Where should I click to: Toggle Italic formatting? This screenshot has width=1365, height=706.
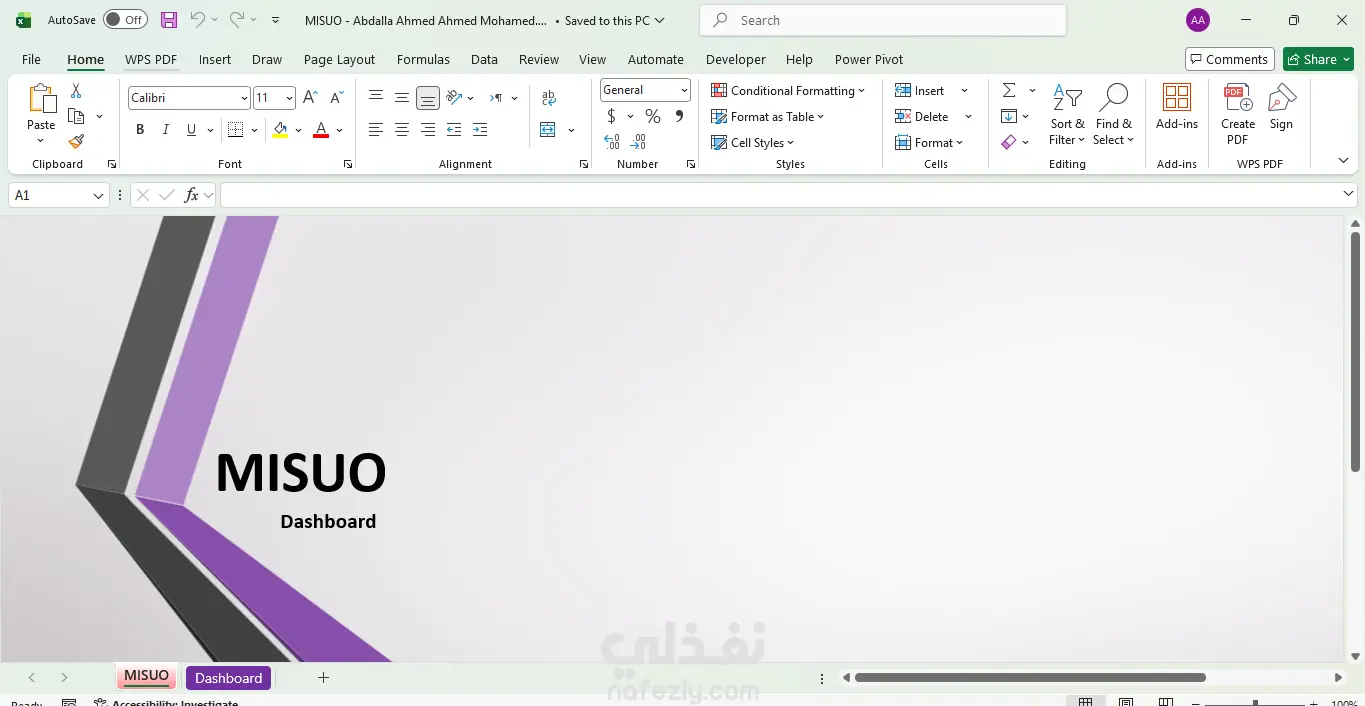(x=165, y=130)
